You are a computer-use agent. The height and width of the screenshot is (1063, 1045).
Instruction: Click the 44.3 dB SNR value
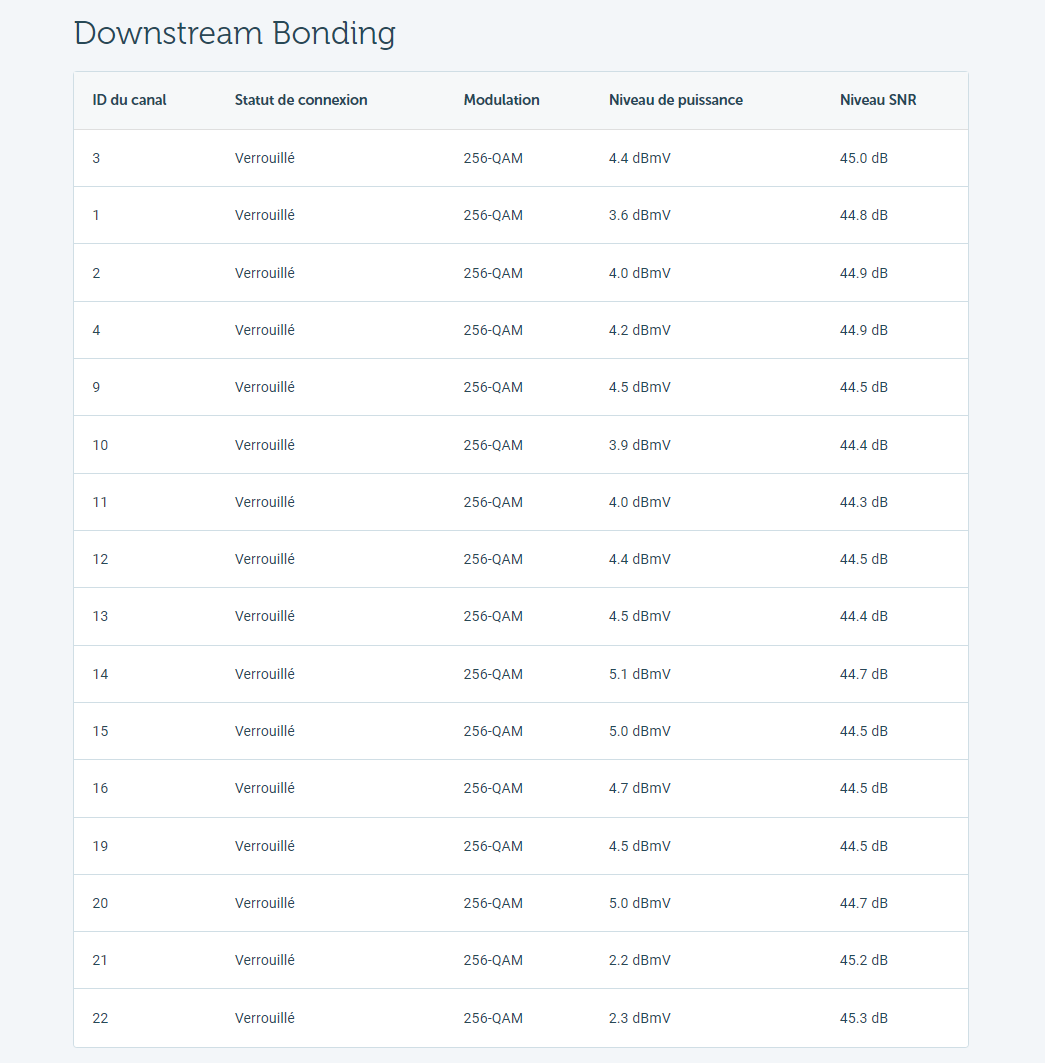click(864, 502)
